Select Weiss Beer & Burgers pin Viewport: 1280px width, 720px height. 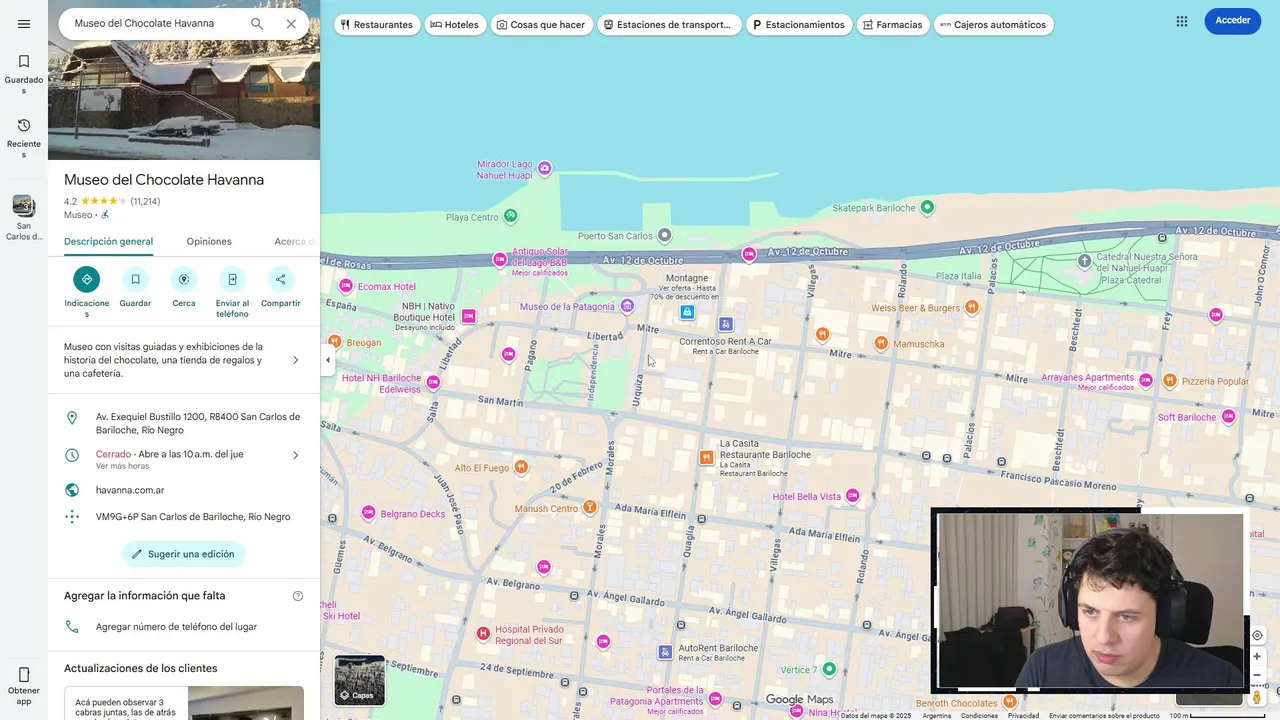pyautogui.click(x=972, y=308)
